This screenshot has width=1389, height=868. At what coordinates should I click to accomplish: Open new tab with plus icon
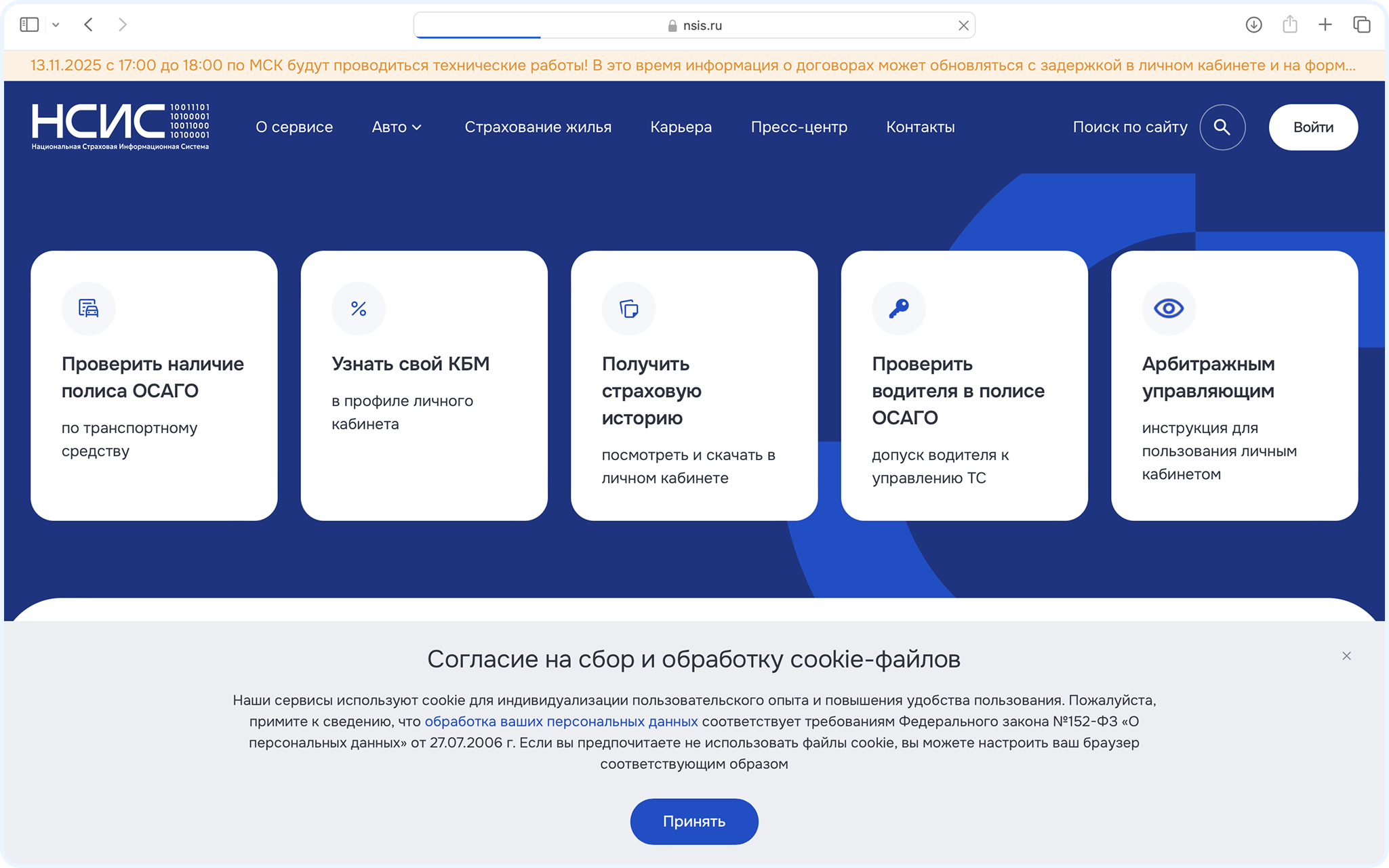click(1325, 25)
